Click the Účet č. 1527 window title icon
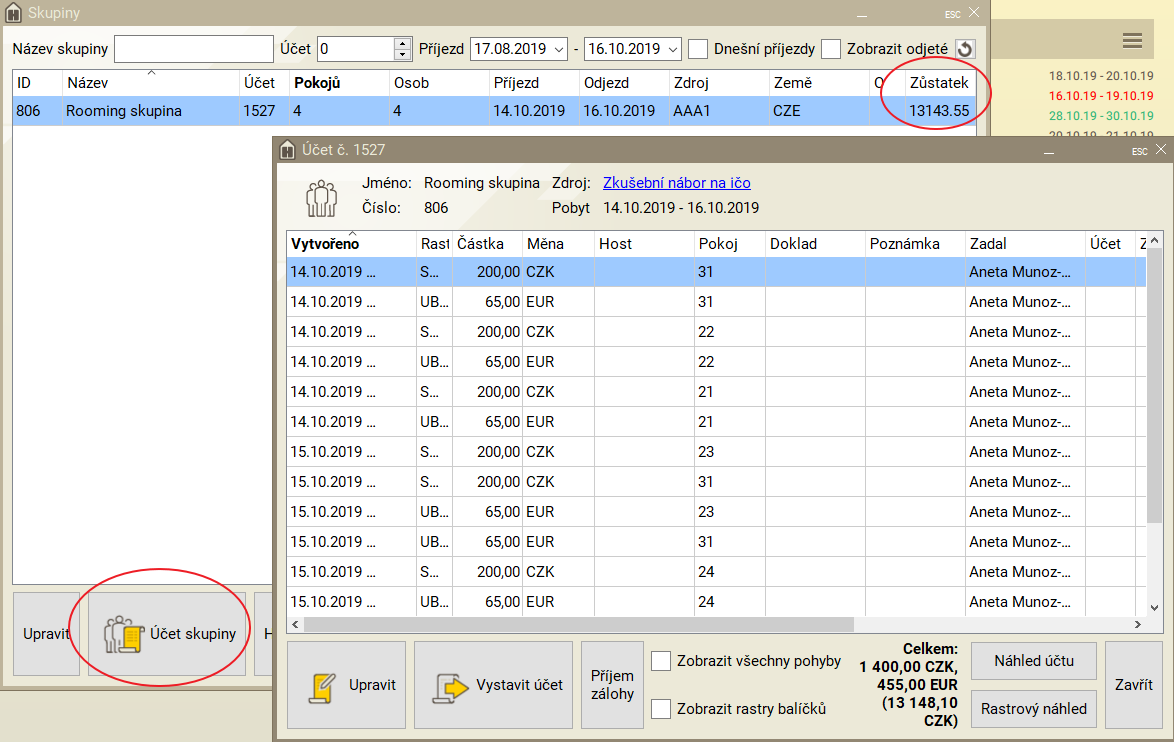Screen dimensions: 1174x742 point(287,150)
